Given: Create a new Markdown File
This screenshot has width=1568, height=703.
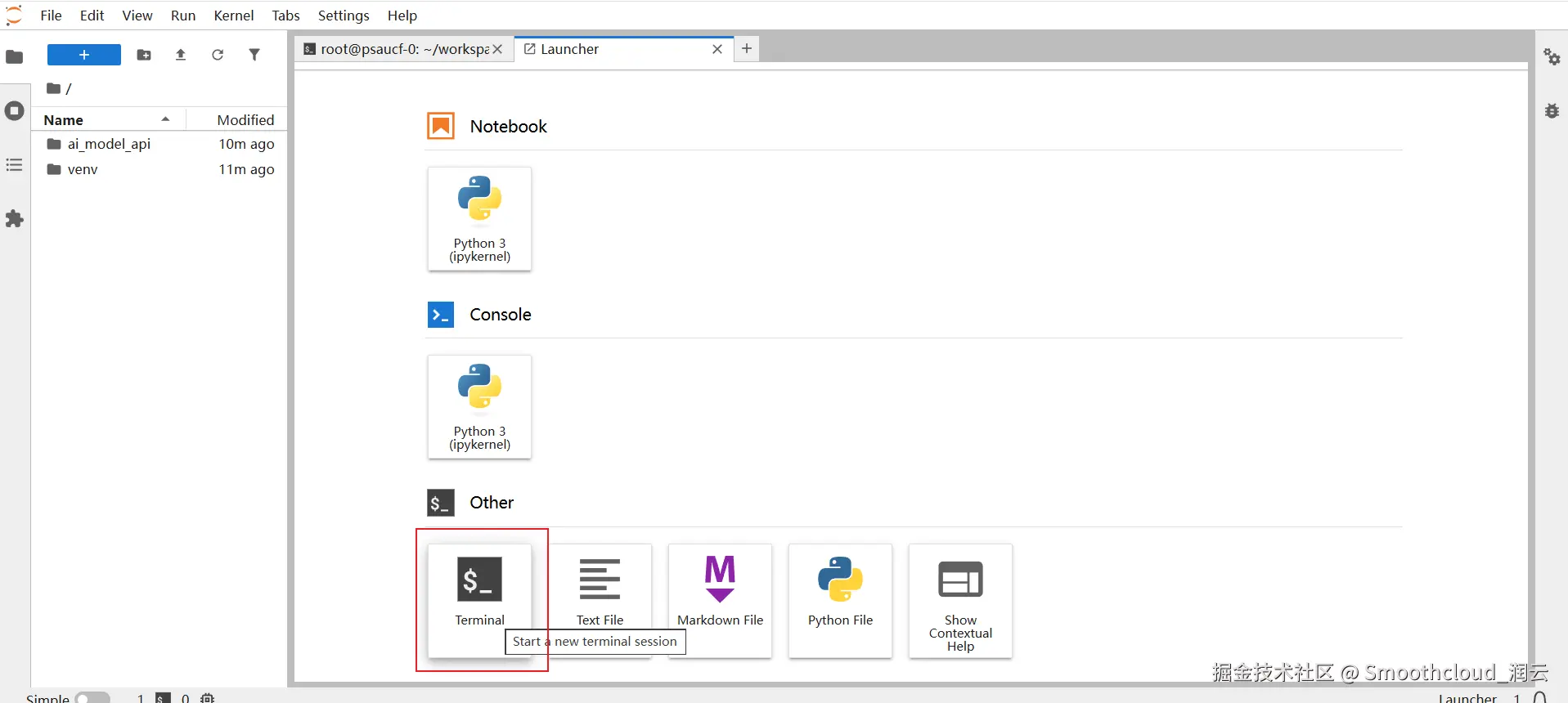Looking at the screenshot, I should [x=720, y=601].
